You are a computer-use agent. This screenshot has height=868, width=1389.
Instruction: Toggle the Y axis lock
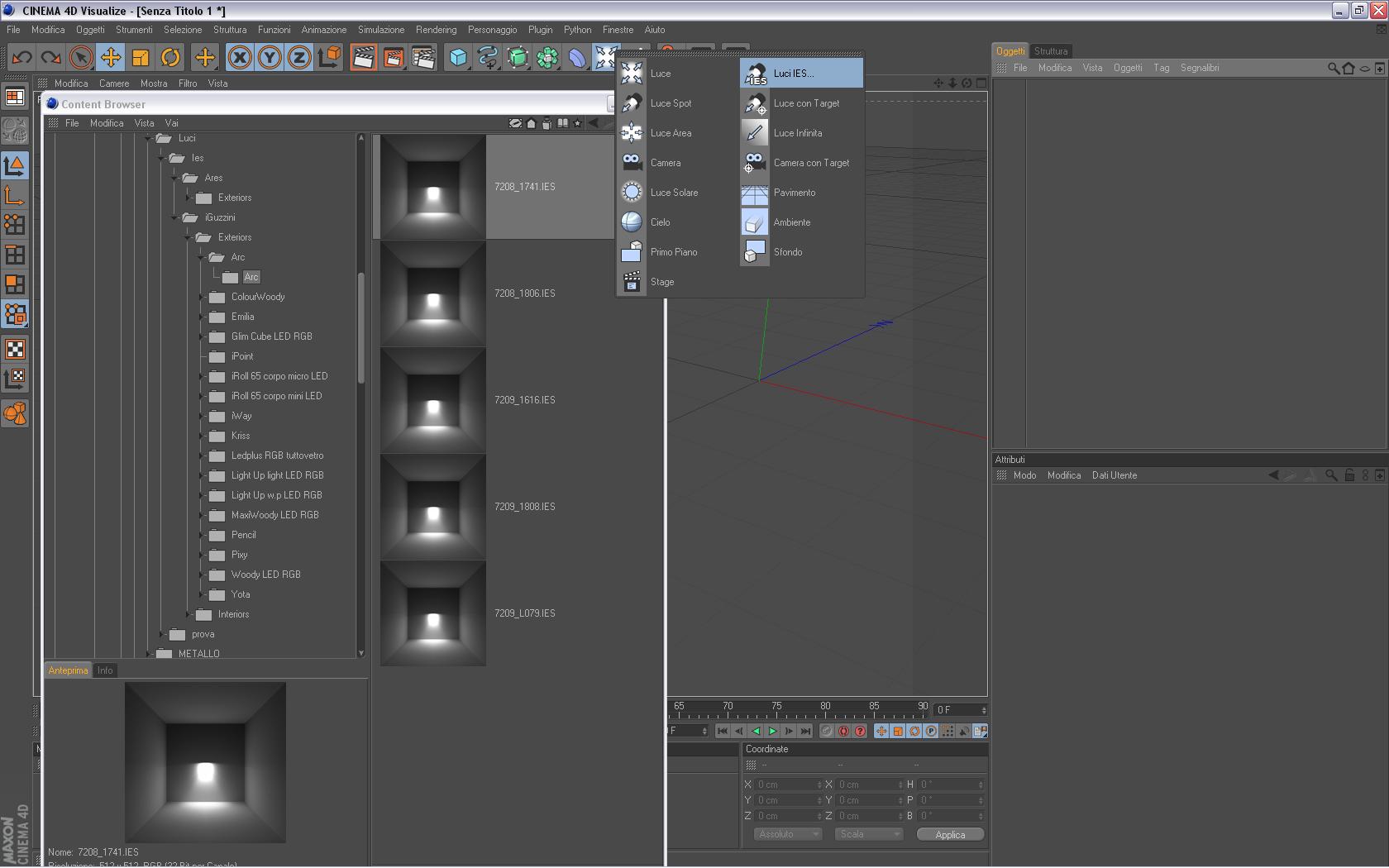[x=270, y=57]
